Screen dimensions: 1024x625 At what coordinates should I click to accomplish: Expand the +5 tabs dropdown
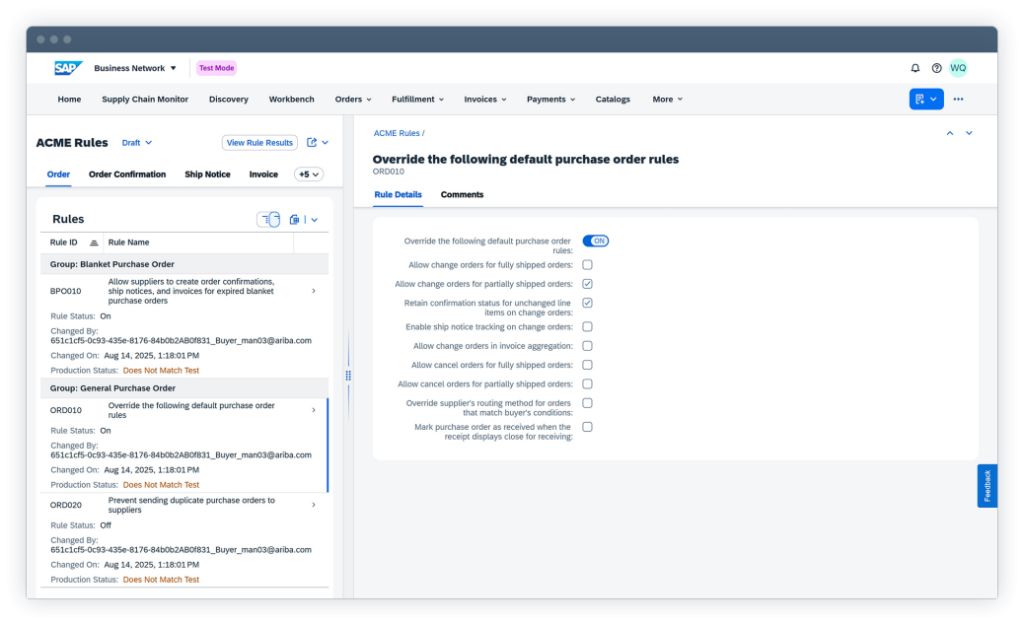pos(308,174)
